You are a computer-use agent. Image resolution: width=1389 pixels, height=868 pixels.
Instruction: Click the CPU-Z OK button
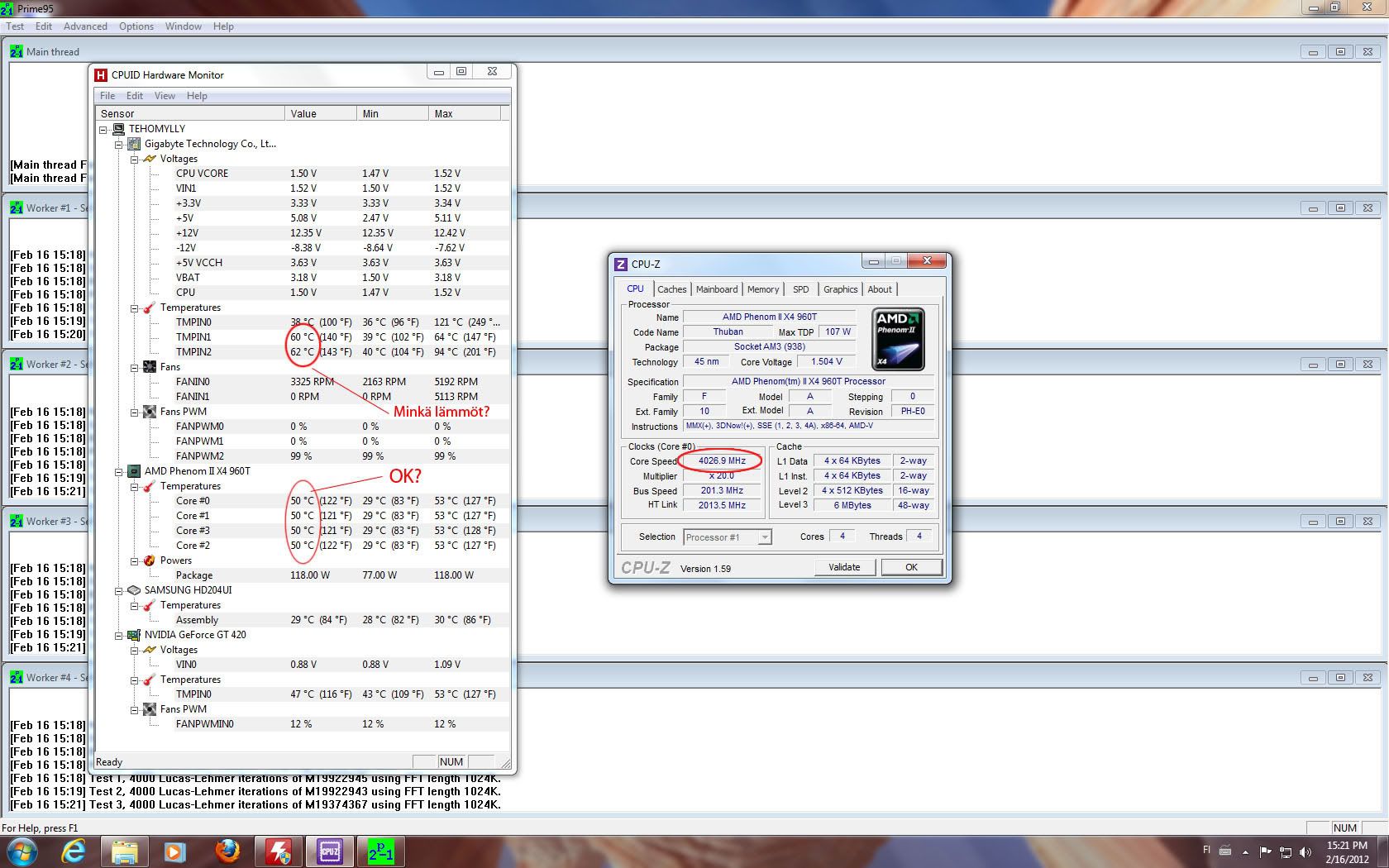coord(911,567)
